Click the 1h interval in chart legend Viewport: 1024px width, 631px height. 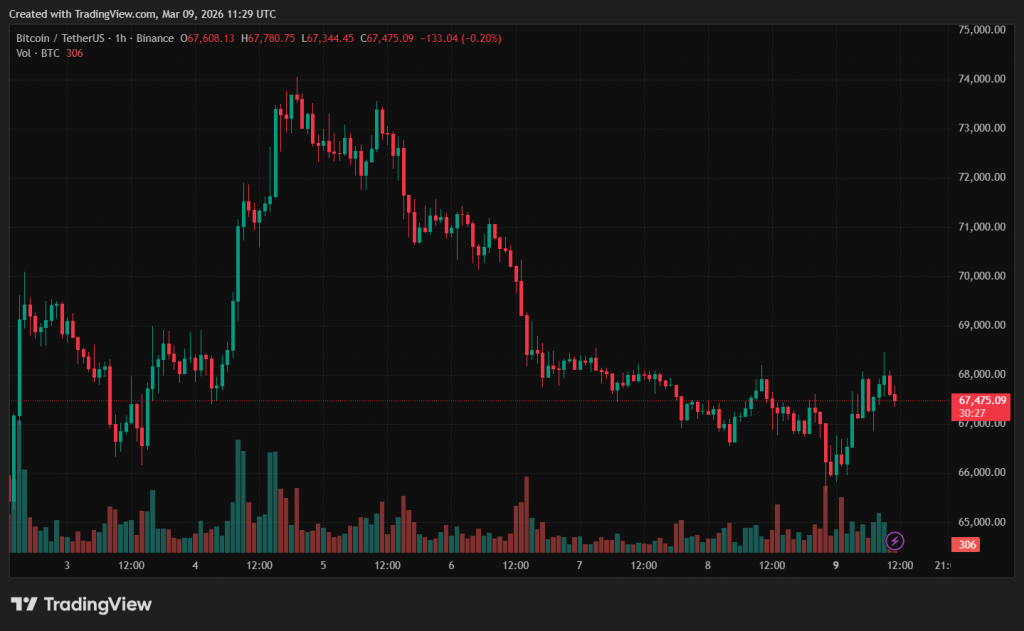(120, 38)
